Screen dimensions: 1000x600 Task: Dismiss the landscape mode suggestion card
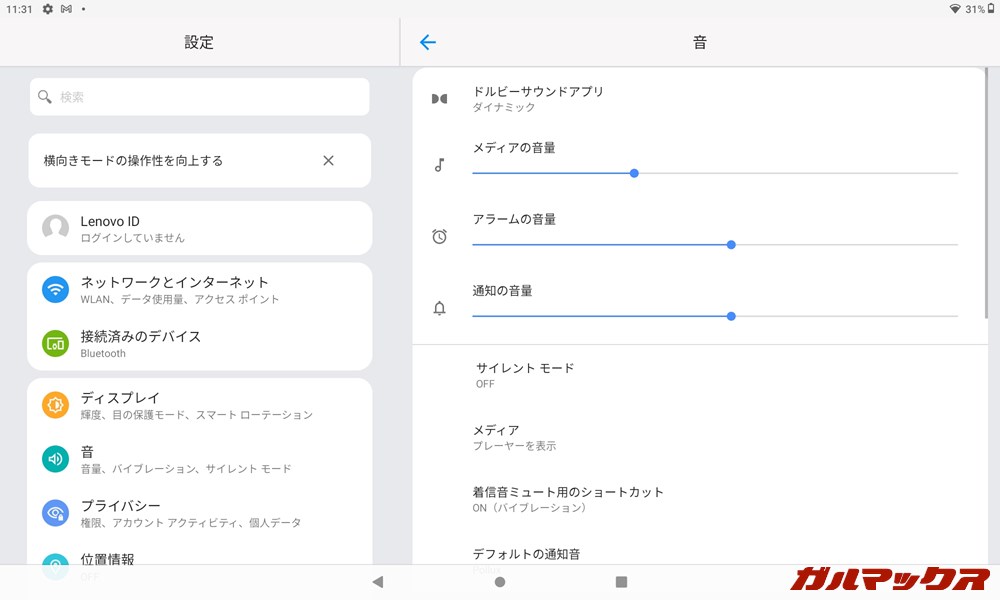pos(328,161)
